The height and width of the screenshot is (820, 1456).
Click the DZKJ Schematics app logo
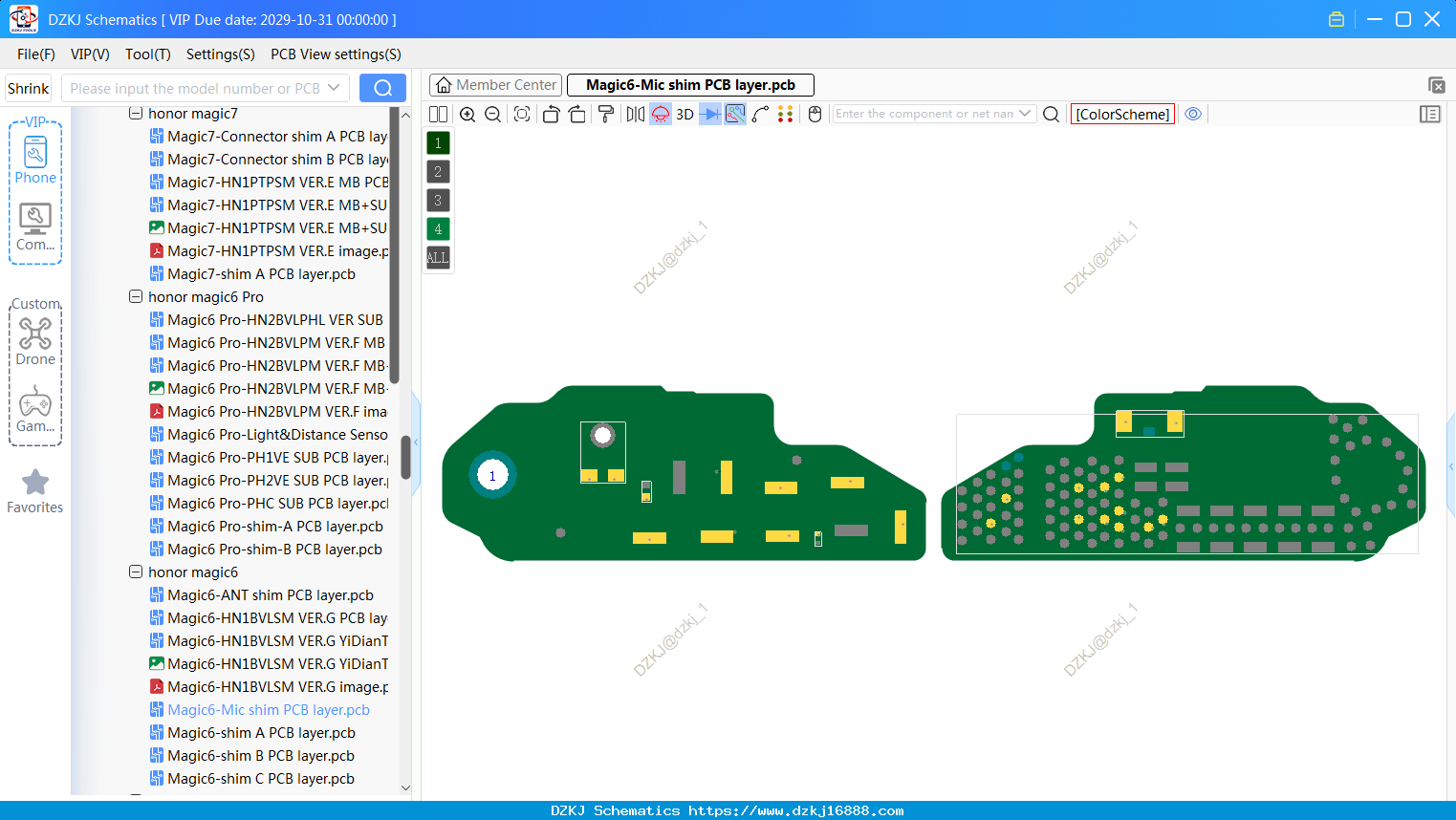pyautogui.click(x=23, y=19)
